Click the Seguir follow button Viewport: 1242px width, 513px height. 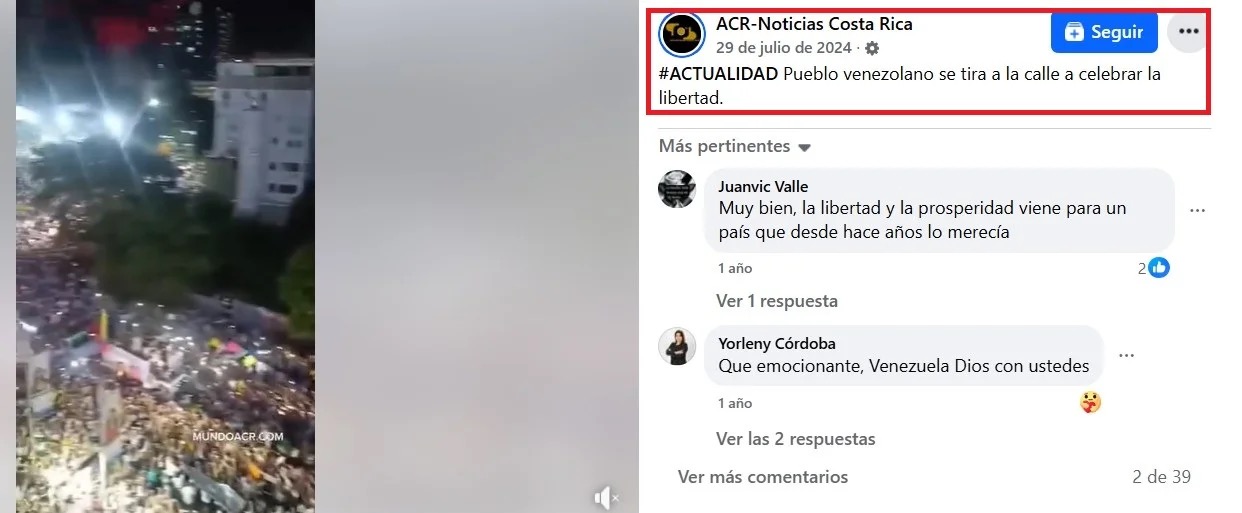1104,32
